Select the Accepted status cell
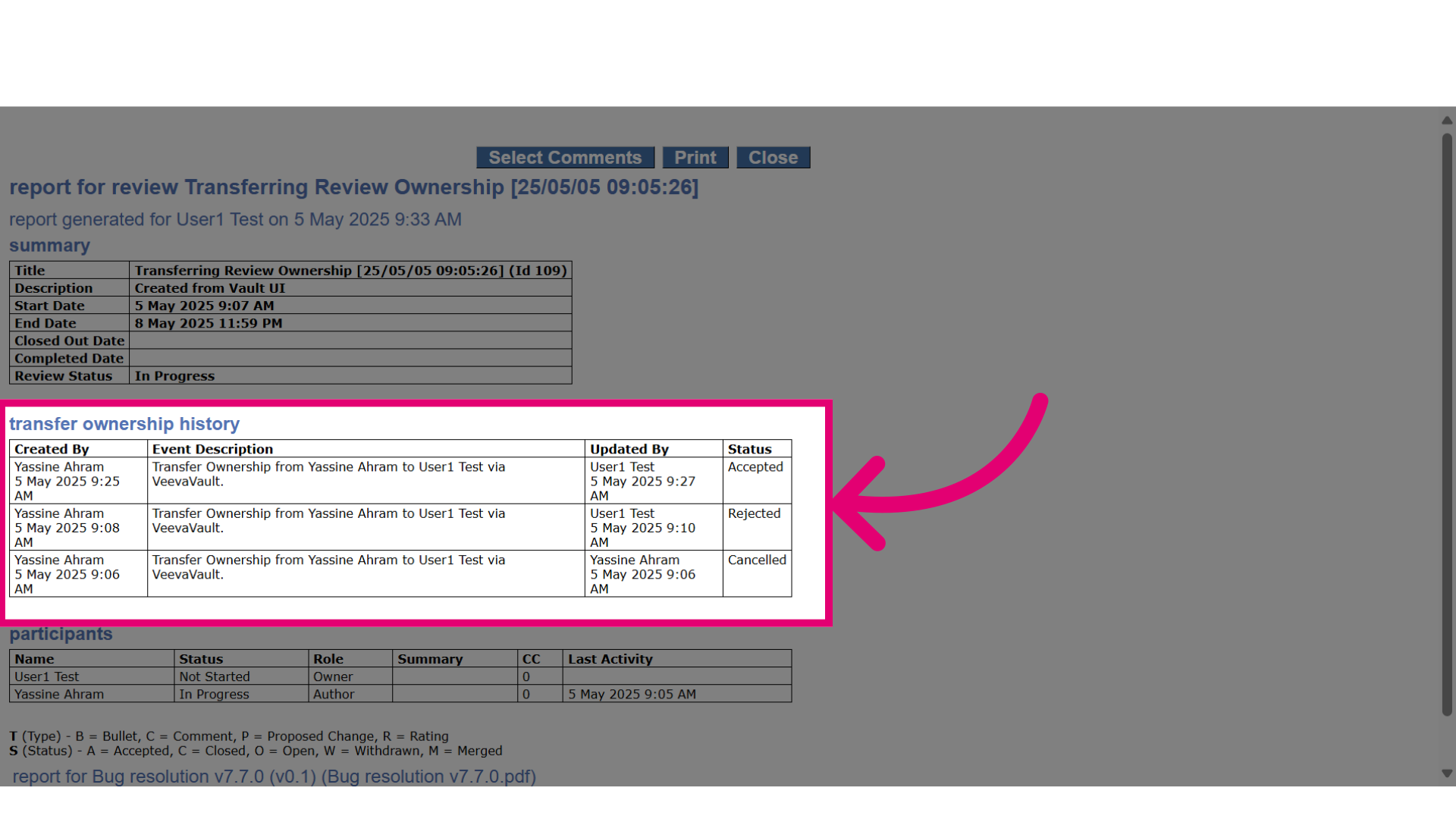 (757, 481)
